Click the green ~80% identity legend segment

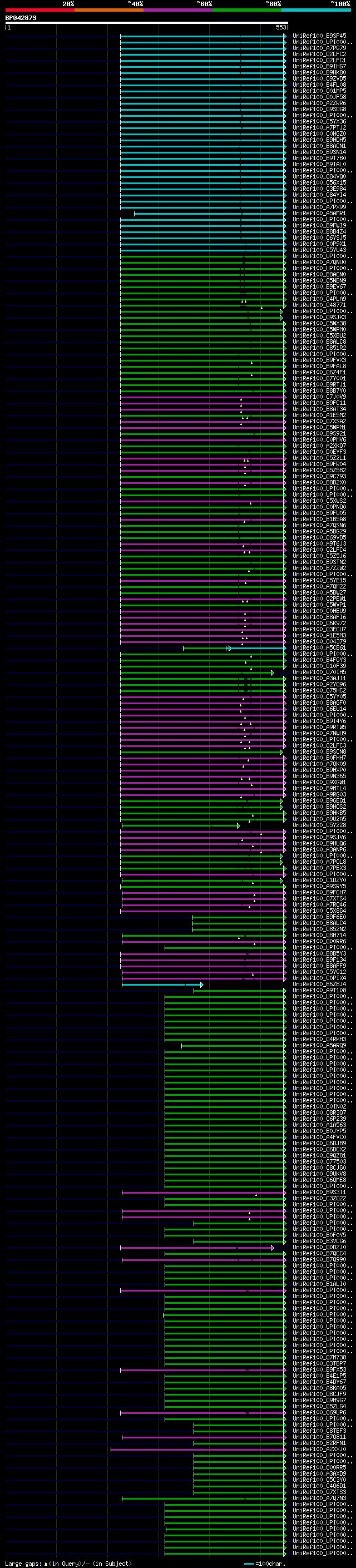pyautogui.click(x=247, y=10)
